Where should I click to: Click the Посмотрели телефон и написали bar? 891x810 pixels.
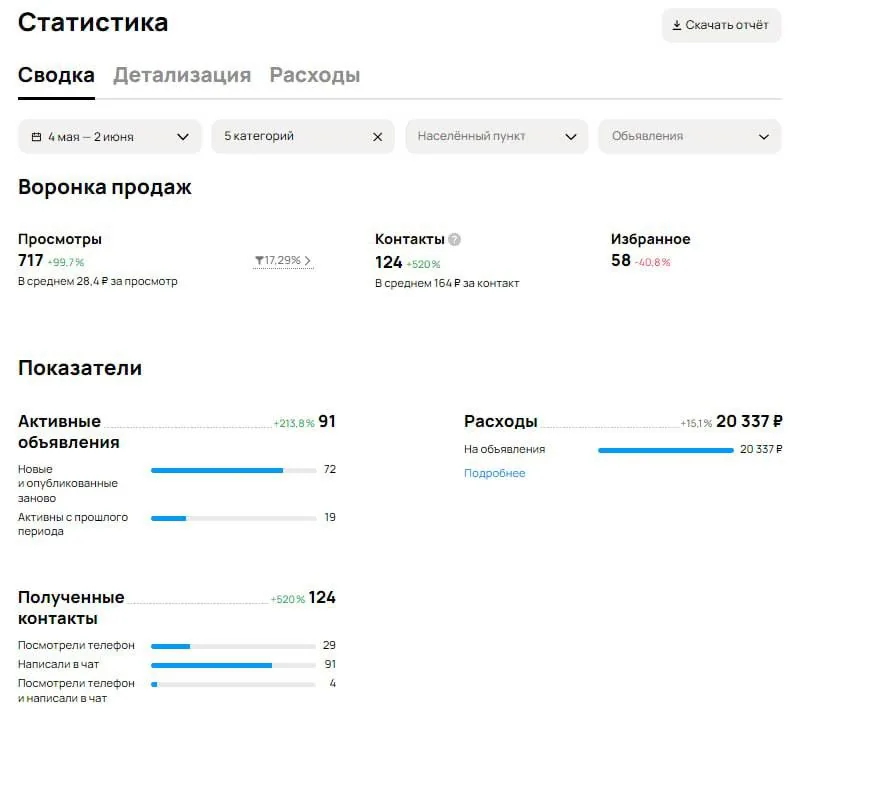click(234, 684)
